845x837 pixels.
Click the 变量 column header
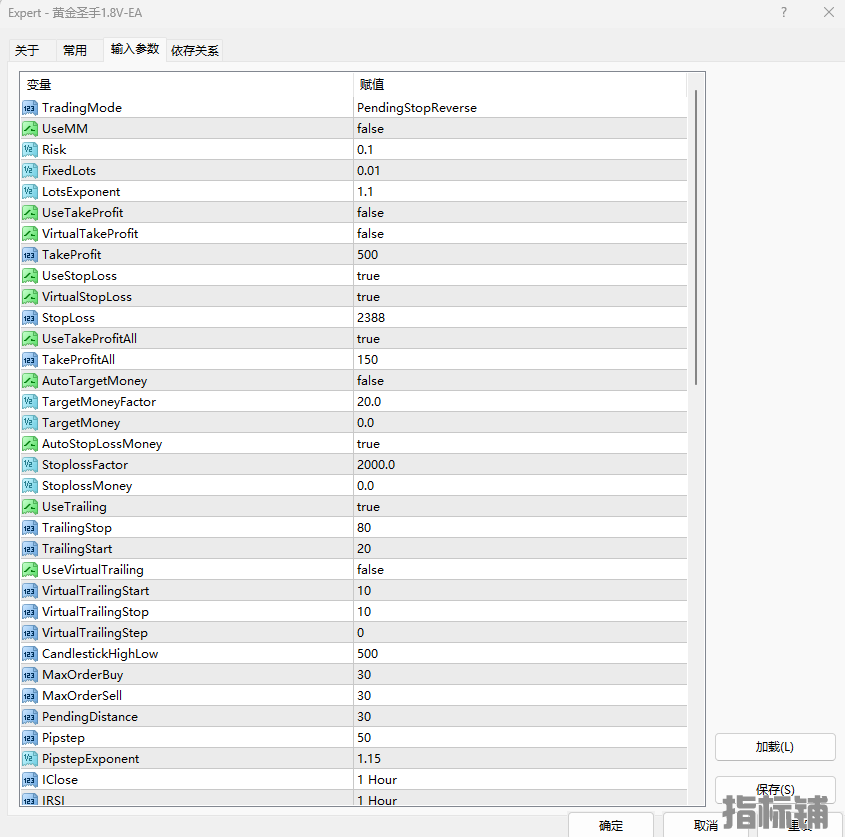(39, 85)
